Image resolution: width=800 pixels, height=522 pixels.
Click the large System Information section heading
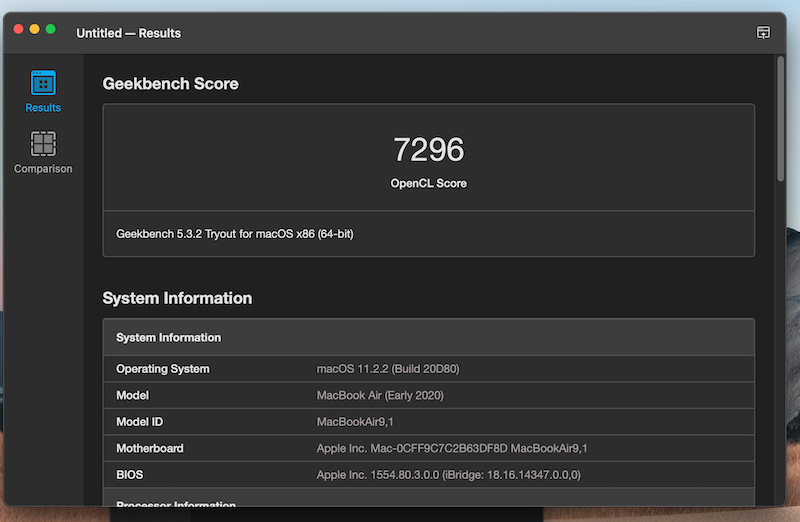click(x=177, y=298)
